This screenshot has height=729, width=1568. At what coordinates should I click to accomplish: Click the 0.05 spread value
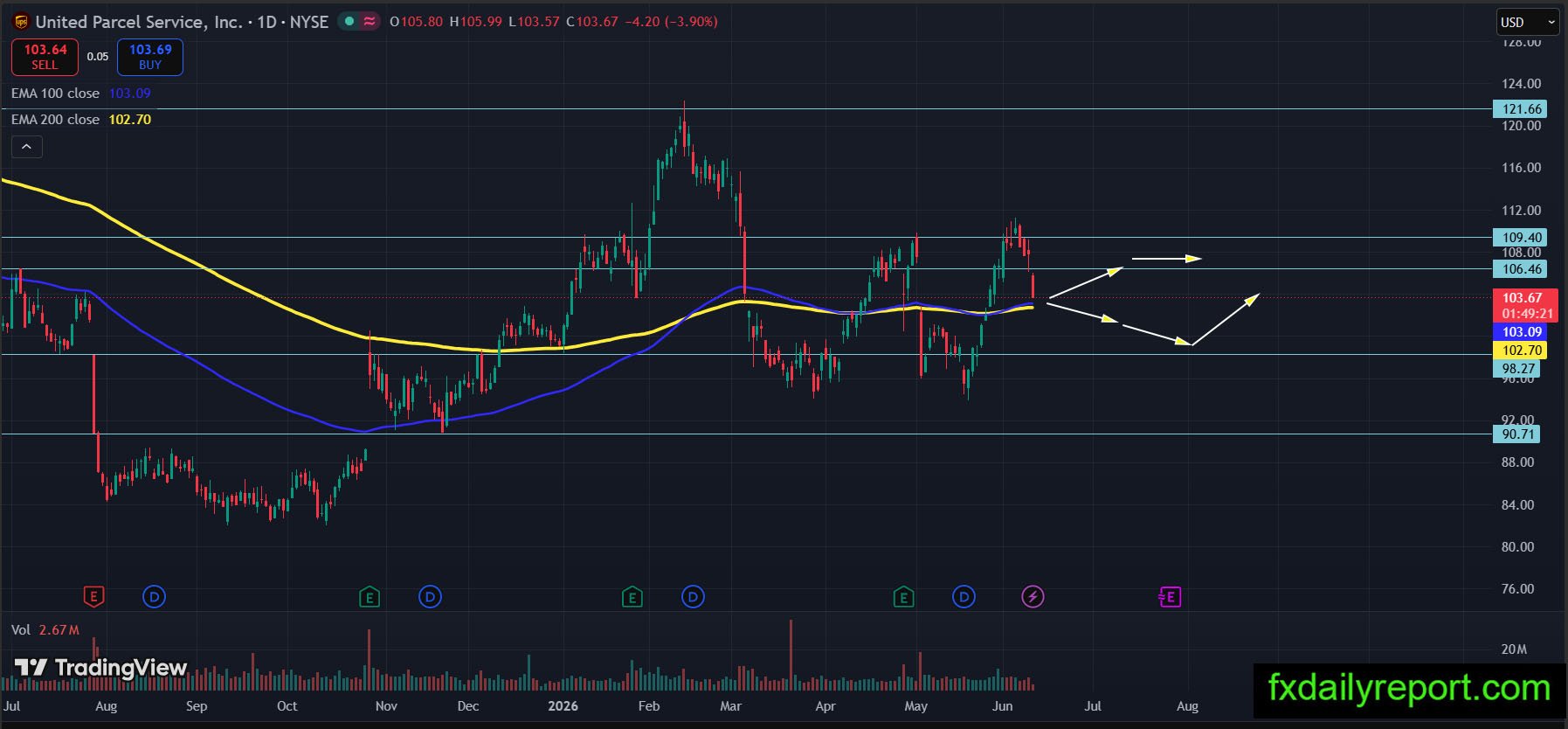98,57
